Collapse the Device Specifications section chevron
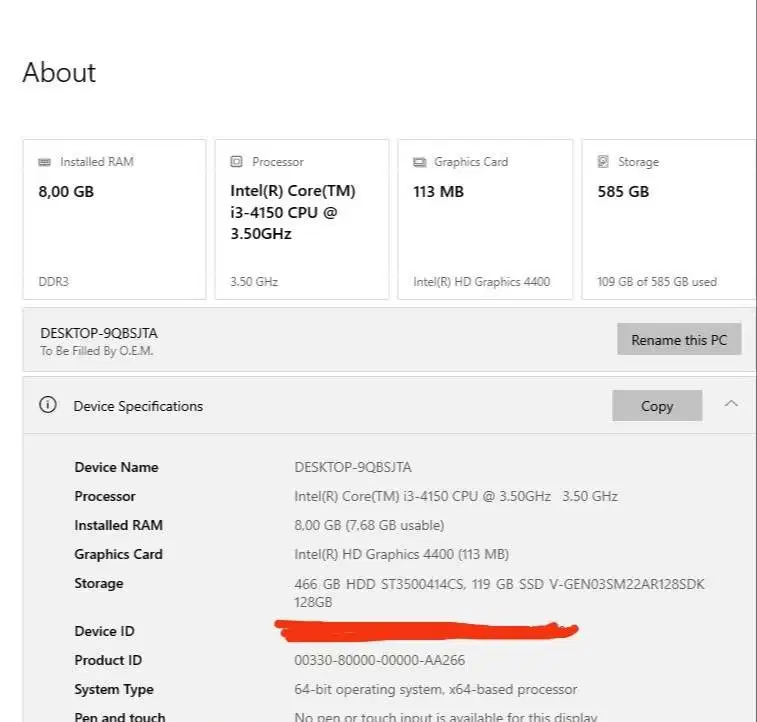The image size is (757, 722). point(731,403)
